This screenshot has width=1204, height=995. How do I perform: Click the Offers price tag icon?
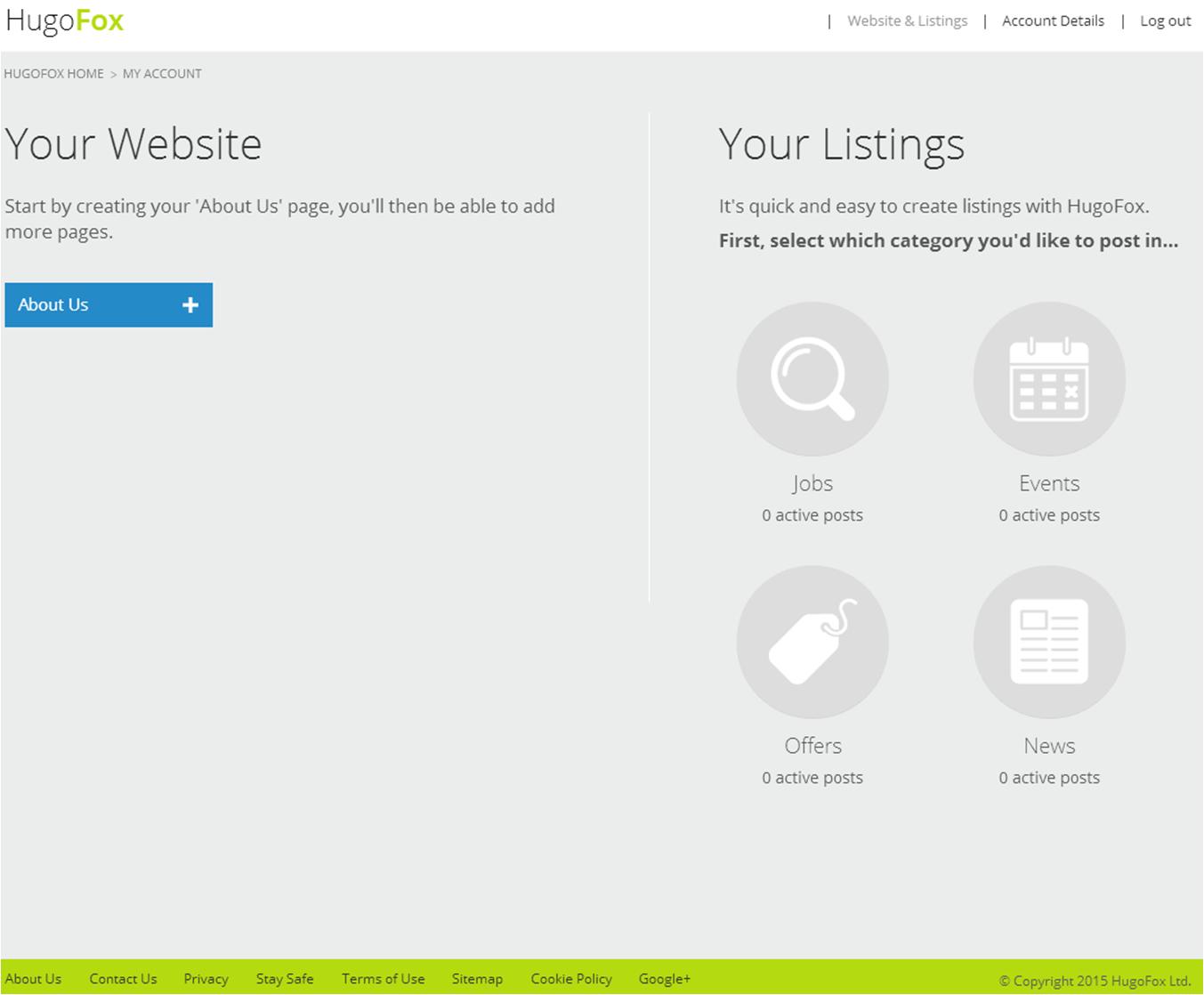click(x=812, y=642)
